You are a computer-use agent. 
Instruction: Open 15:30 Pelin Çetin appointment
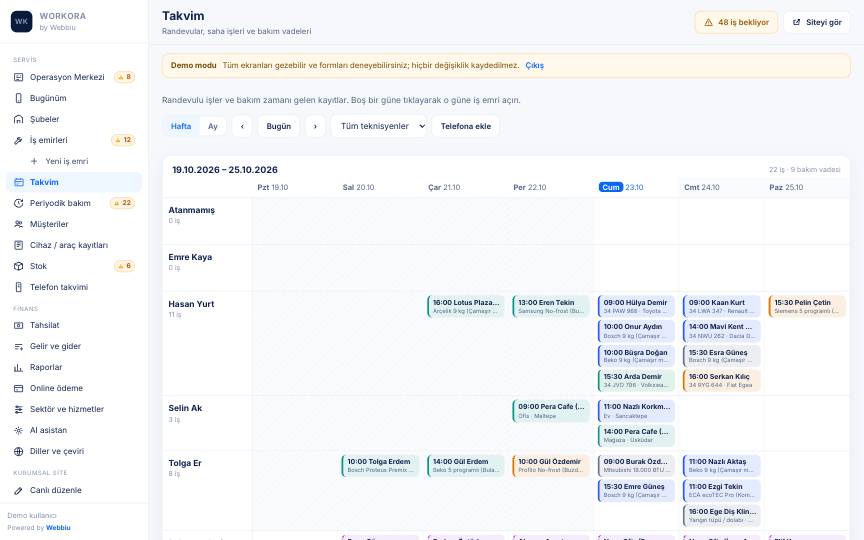(x=807, y=306)
